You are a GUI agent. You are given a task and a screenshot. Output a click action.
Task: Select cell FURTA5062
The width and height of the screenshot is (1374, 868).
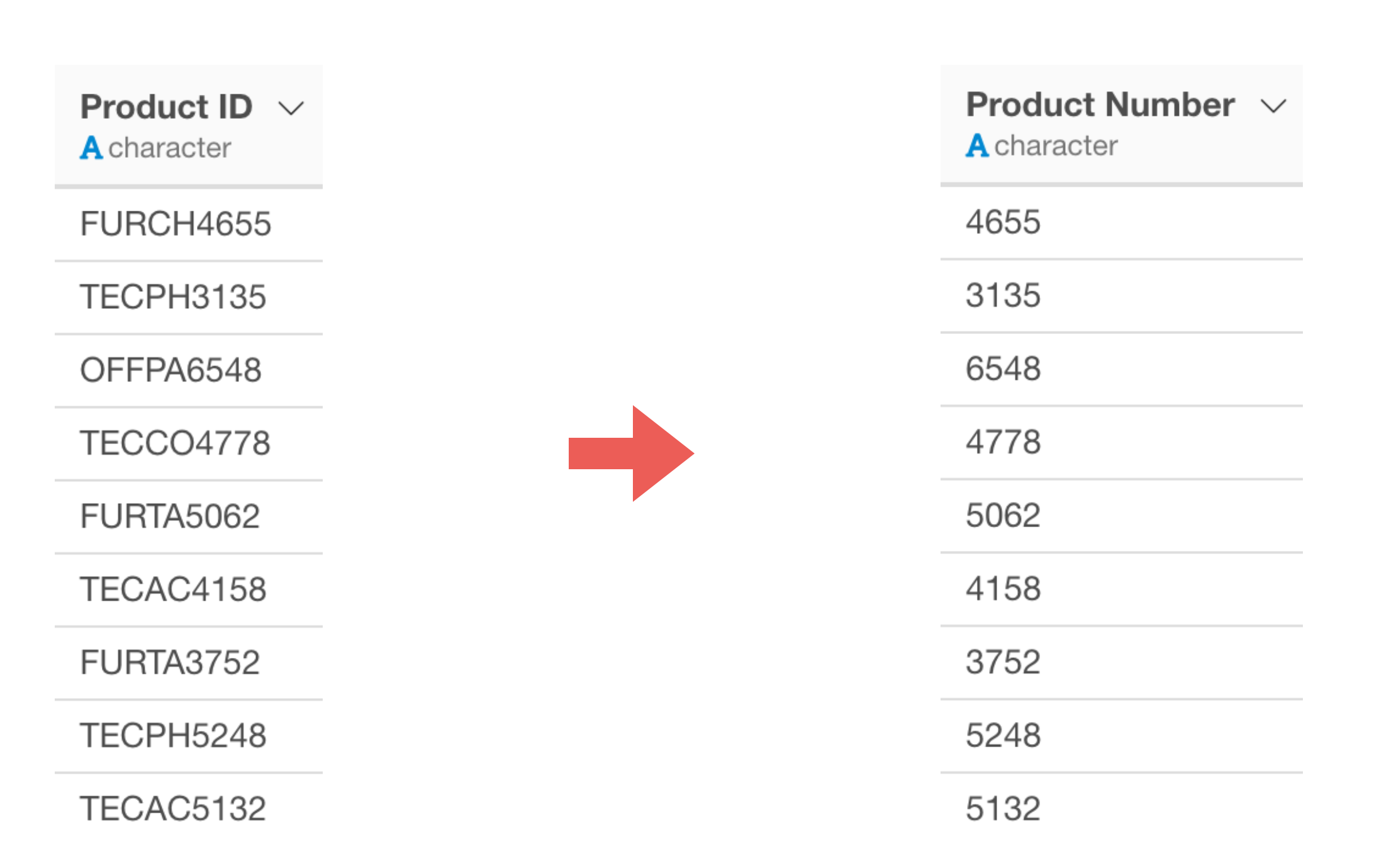click(189, 516)
